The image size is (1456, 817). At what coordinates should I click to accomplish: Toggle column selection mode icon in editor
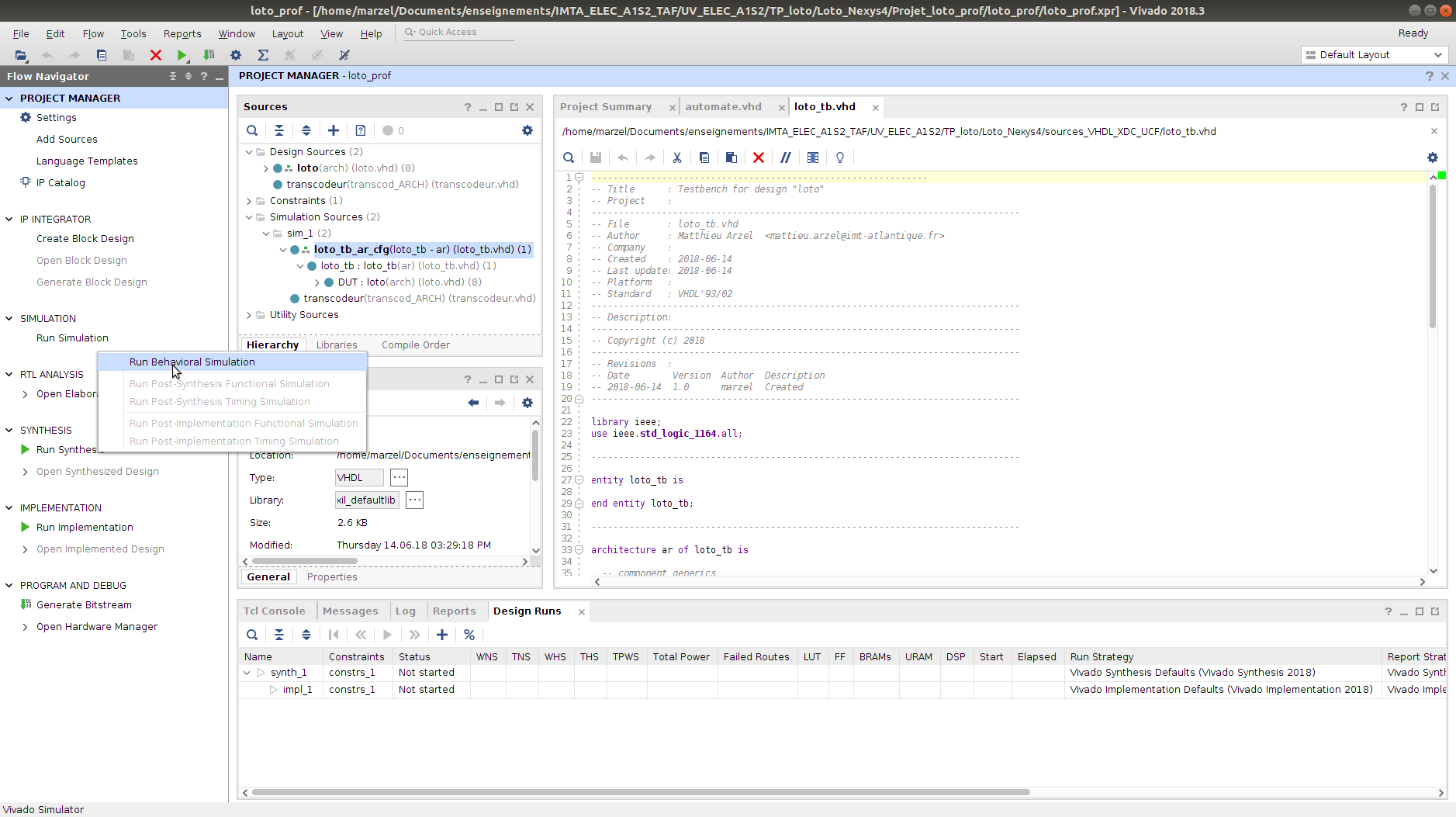point(813,158)
